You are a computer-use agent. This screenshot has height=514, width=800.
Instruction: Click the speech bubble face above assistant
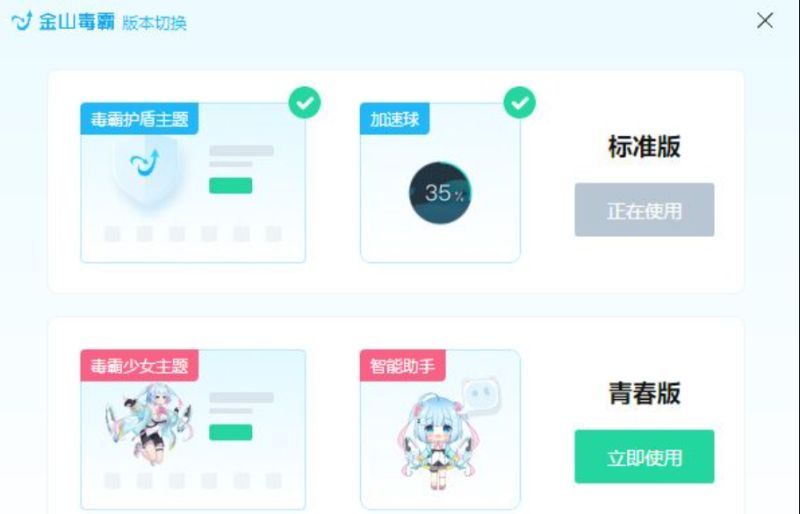click(x=481, y=395)
